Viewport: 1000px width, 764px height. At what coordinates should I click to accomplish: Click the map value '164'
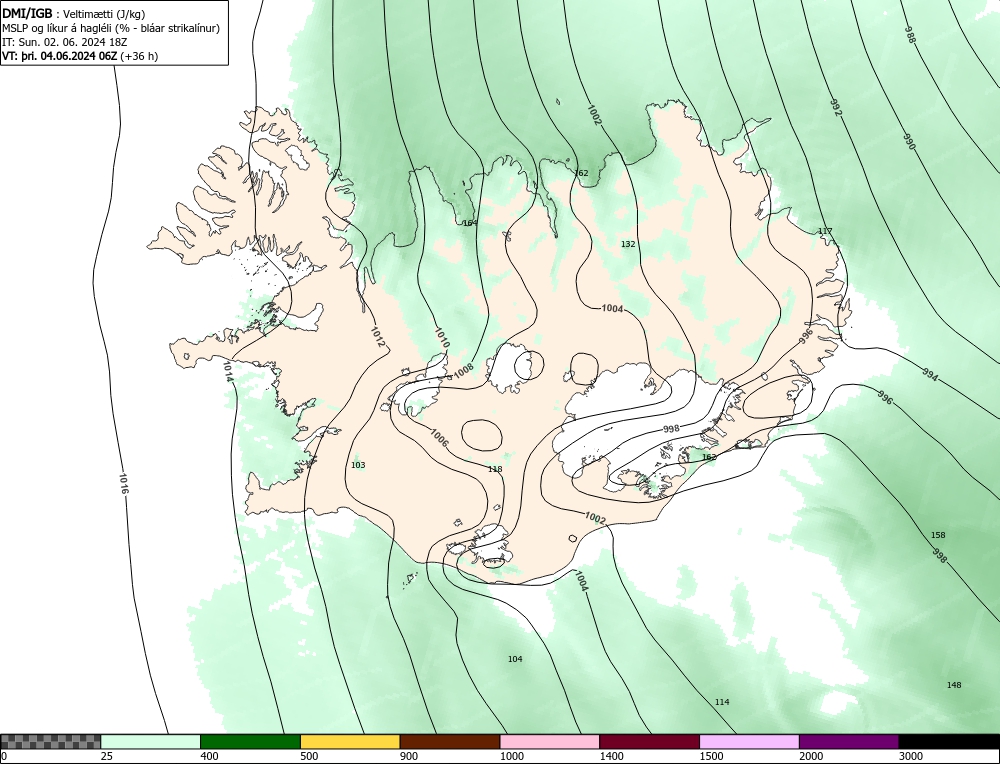point(470,223)
